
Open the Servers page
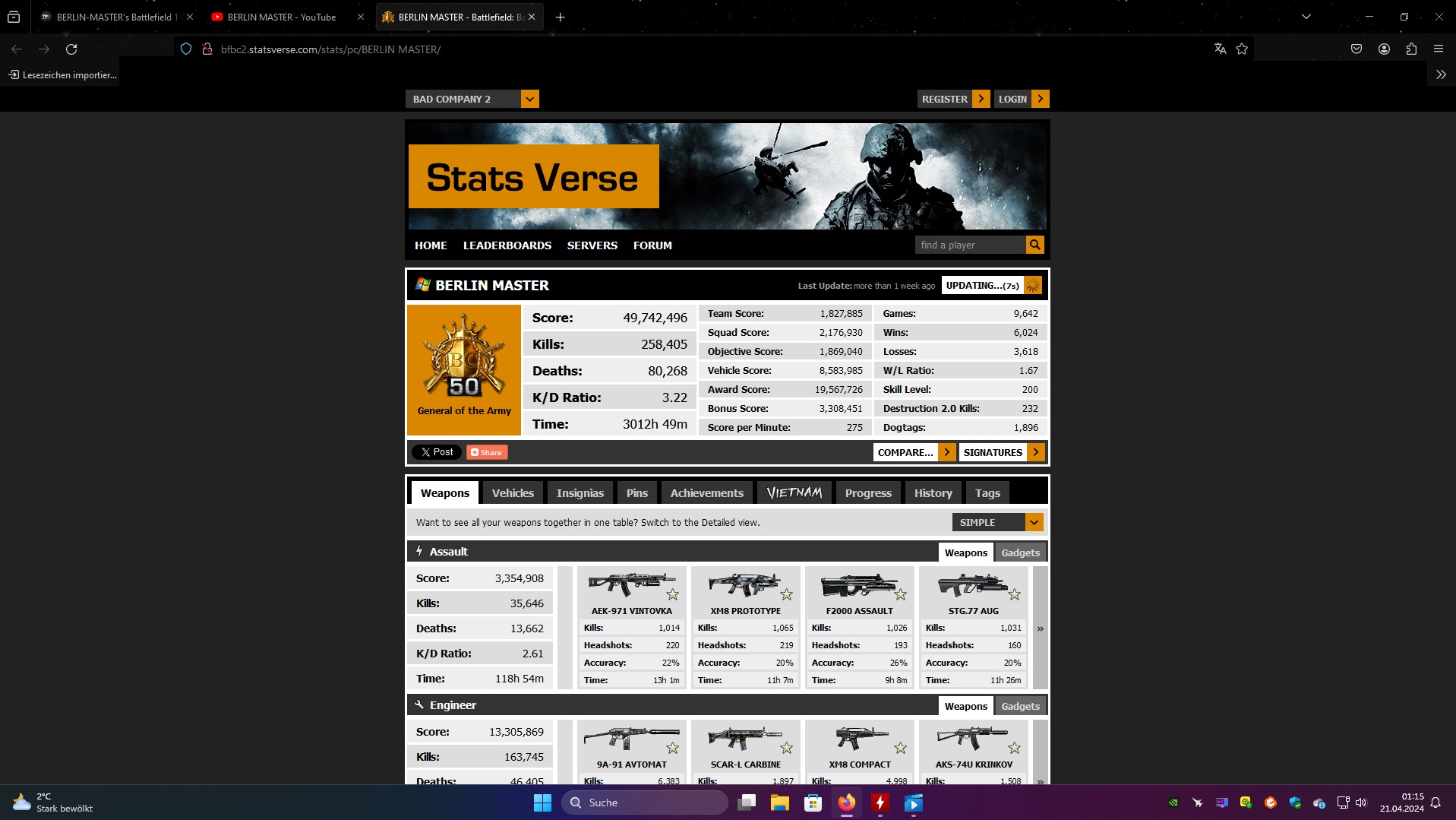(x=592, y=245)
